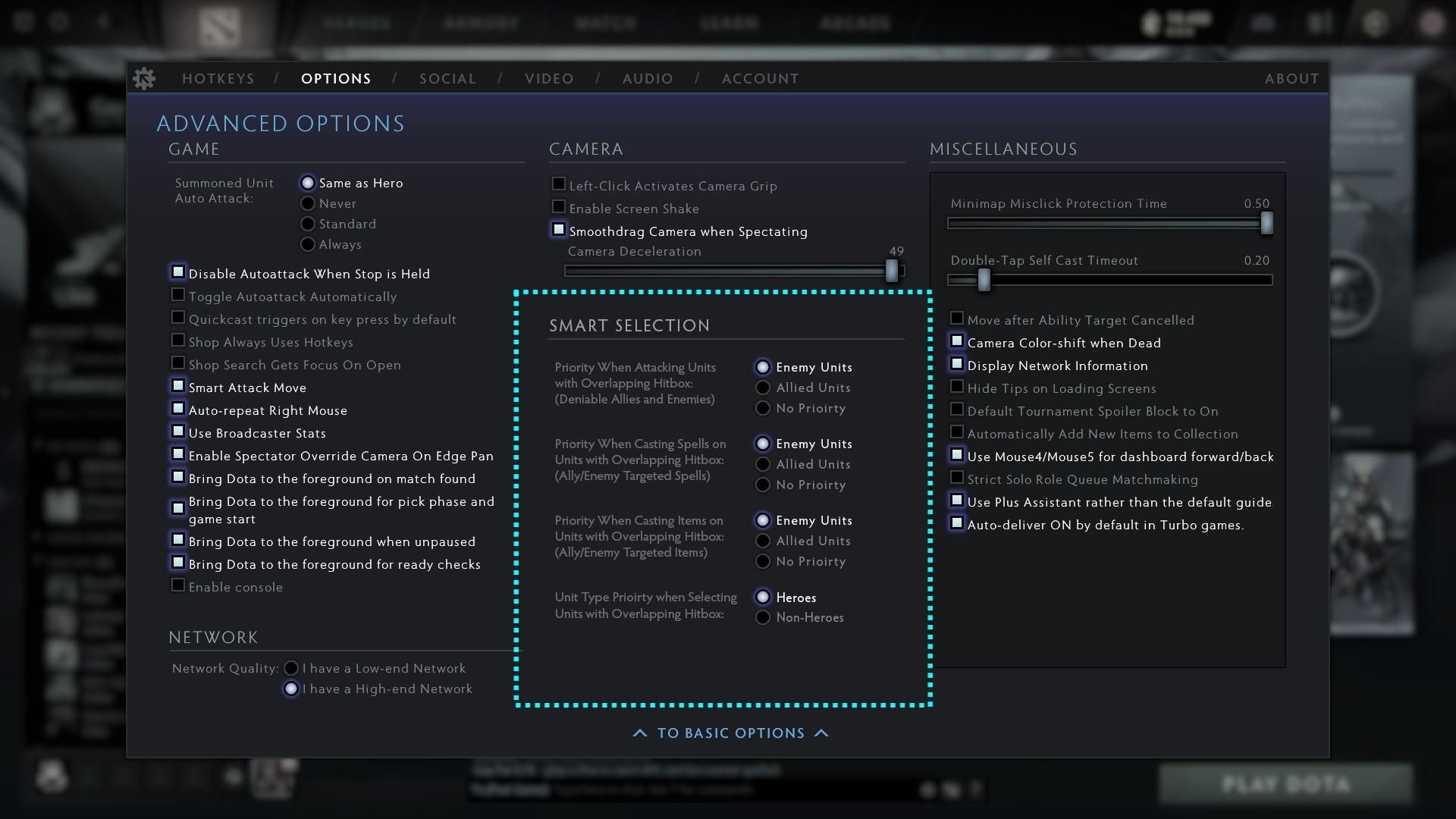Image resolution: width=1456 pixels, height=819 pixels.
Task: Disable Smart Attack Move checkbox
Action: pos(178,386)
